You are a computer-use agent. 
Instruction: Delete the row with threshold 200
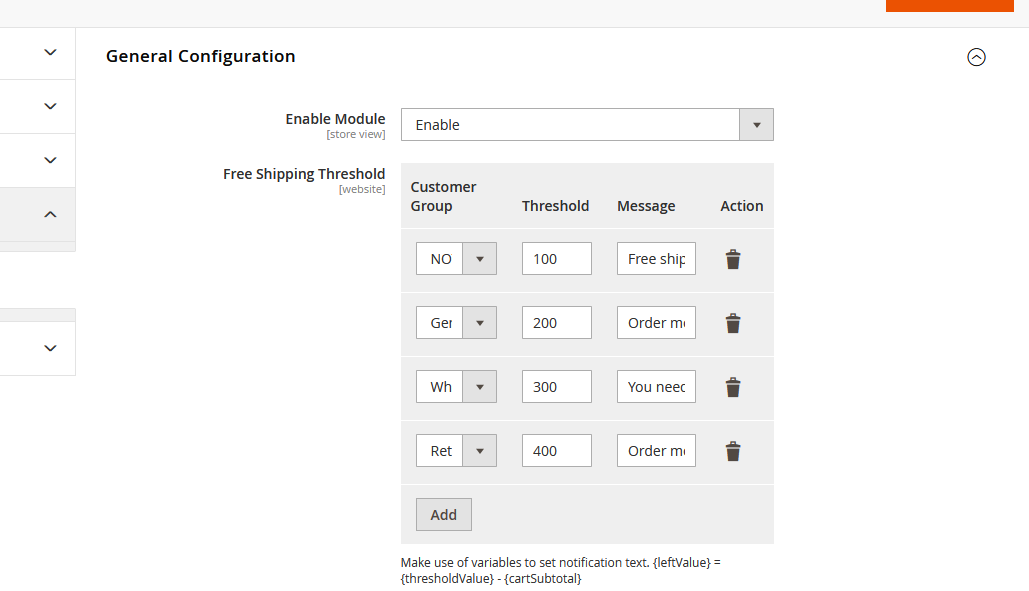coord(733,323)
